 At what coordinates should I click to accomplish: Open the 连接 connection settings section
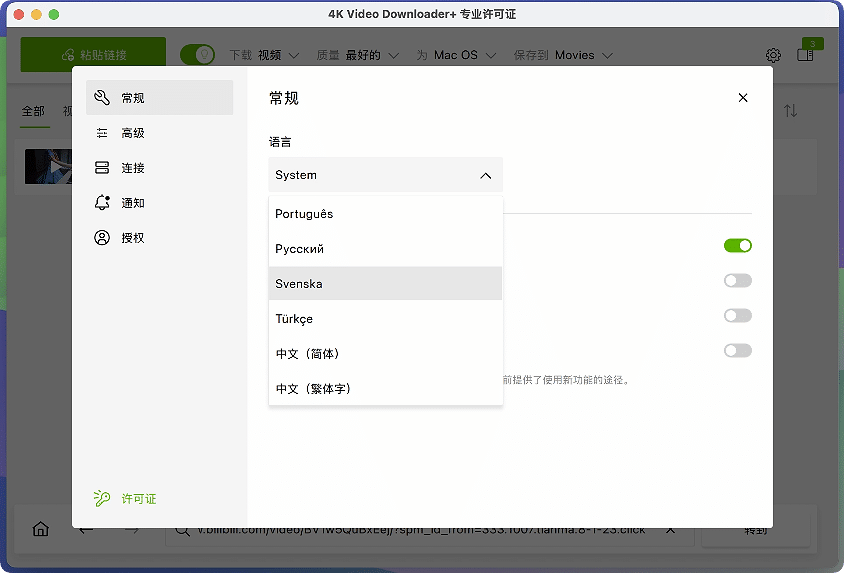click(159, 168)
